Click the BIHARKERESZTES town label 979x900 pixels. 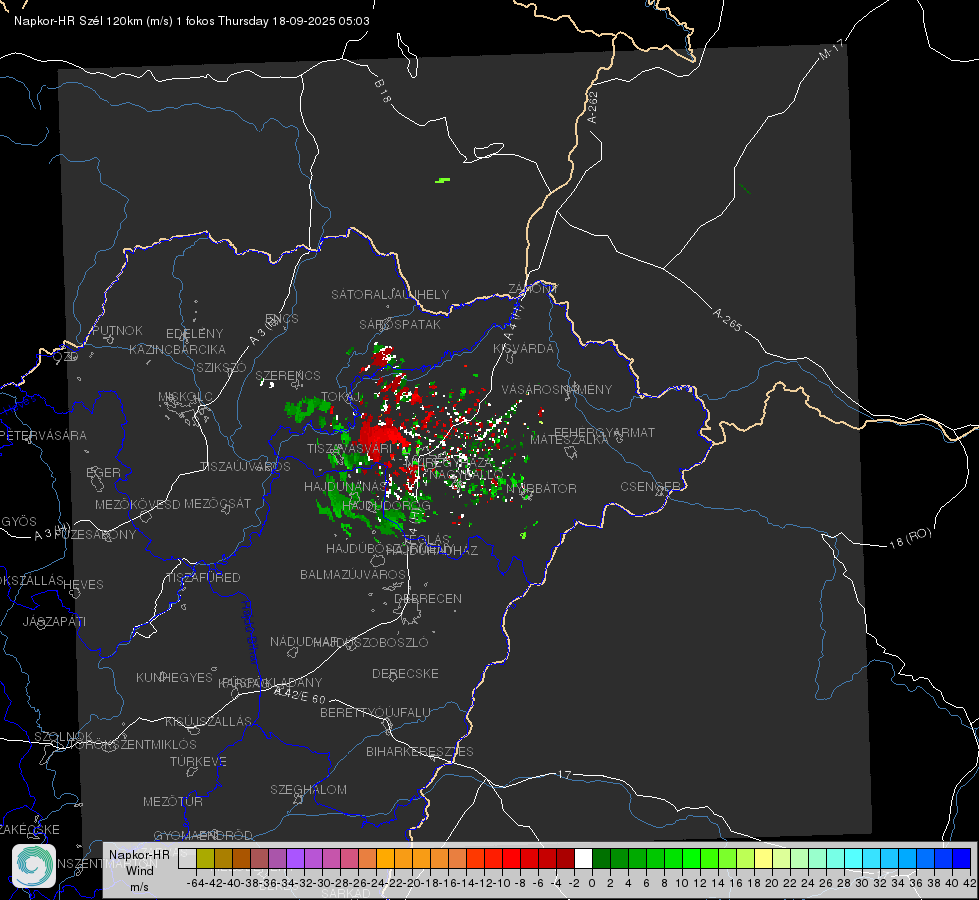(420, 751)
